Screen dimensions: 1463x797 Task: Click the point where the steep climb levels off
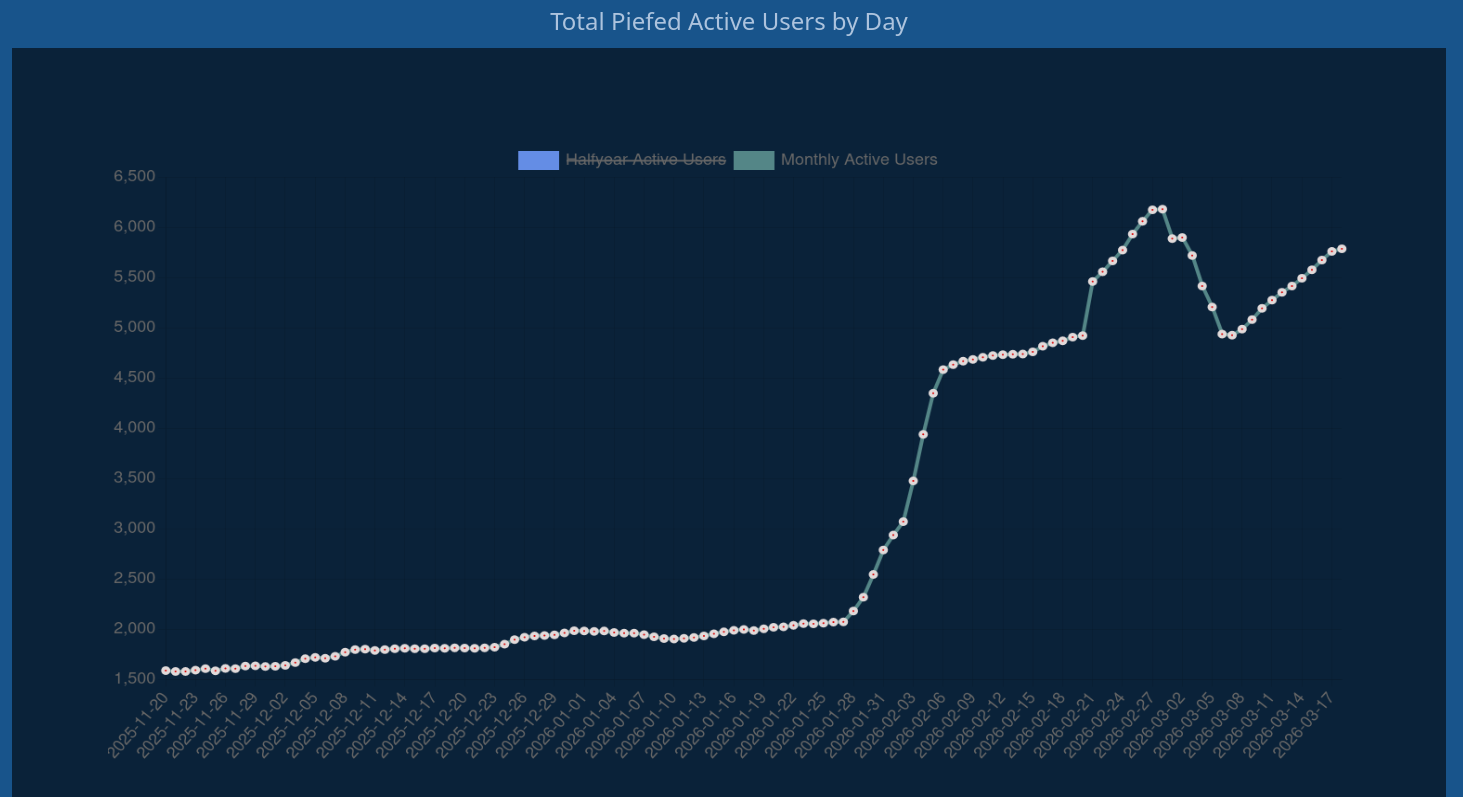[943, 370]
